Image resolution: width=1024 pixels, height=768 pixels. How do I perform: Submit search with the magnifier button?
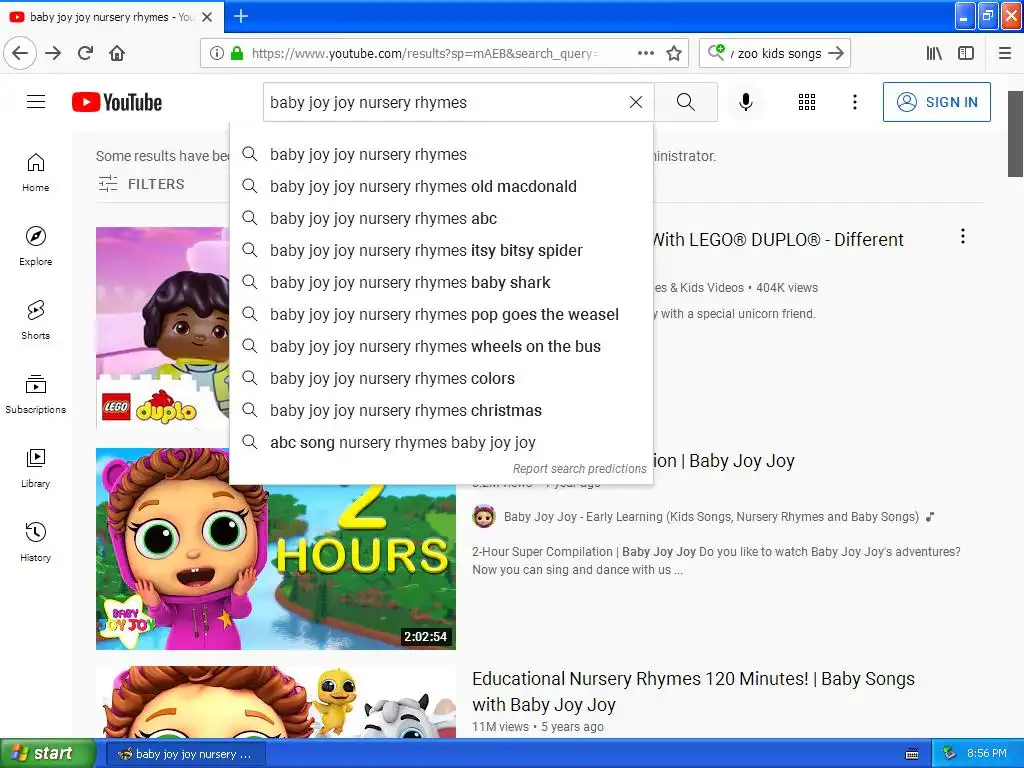pyautogui.click(x=686, y=102)
